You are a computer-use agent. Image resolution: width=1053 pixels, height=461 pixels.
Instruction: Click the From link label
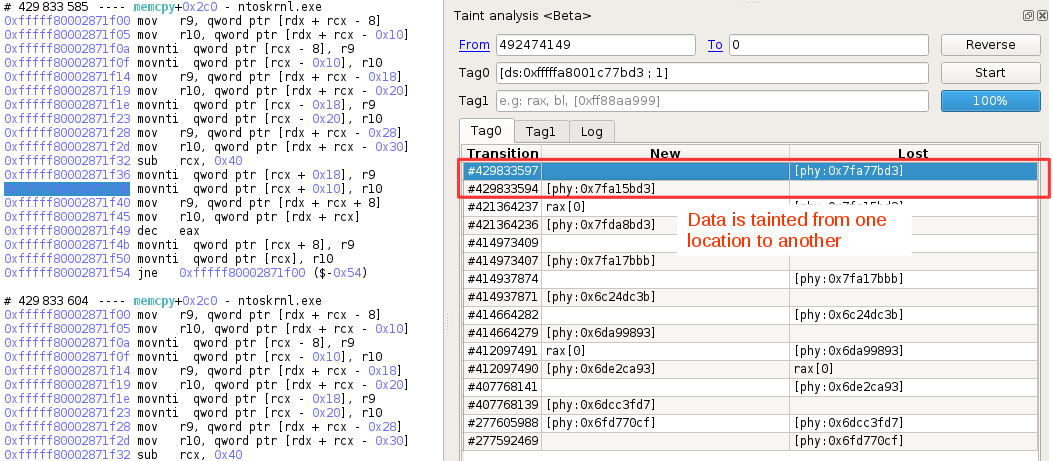474,45
